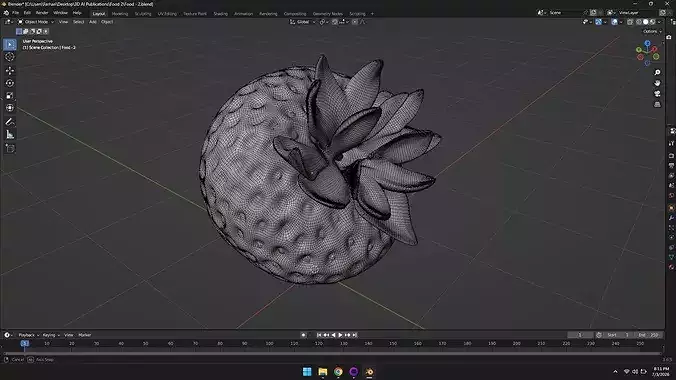Viewport: 676px width, 380px height.
Task: Open Windows Start menu
Action: [307, 371]
